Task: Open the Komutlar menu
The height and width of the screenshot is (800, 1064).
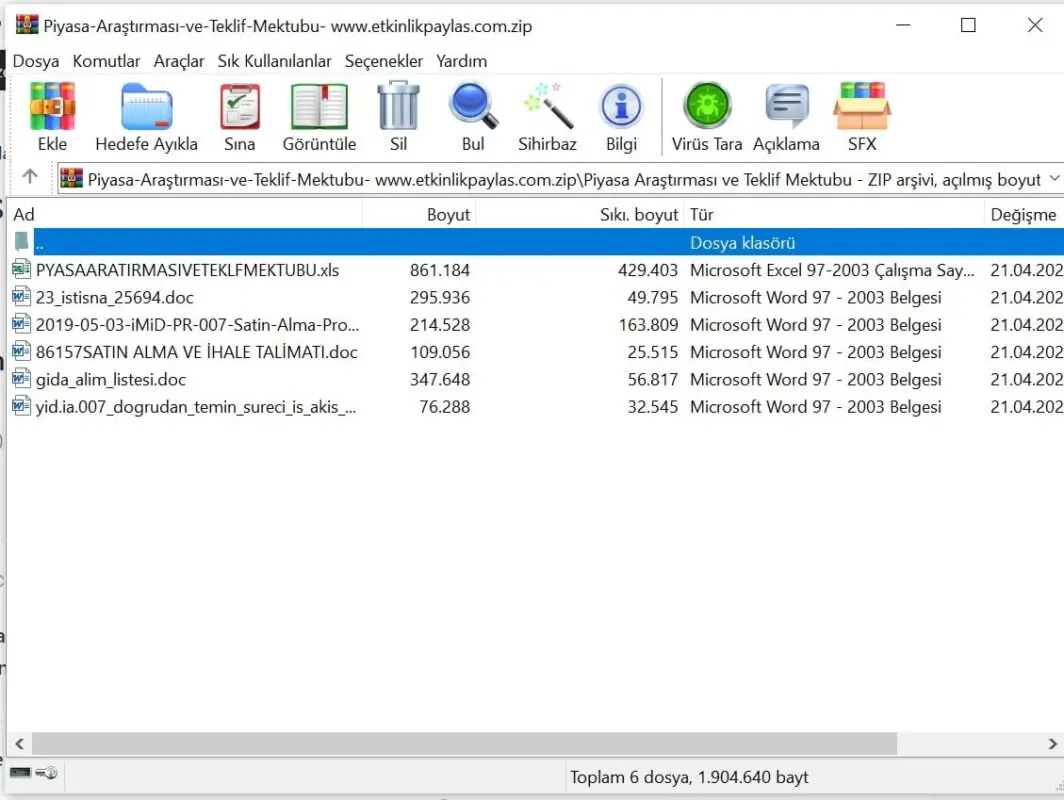Action: (107, 61)
